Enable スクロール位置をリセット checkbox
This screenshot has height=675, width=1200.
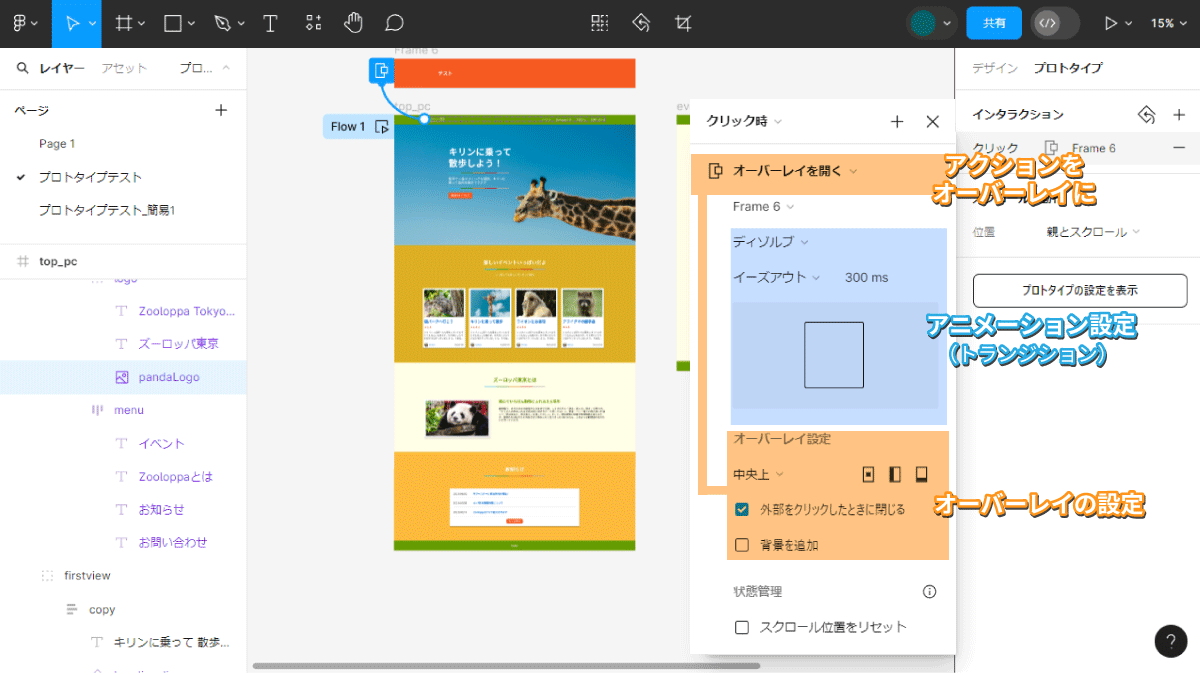tap(742, 627)
